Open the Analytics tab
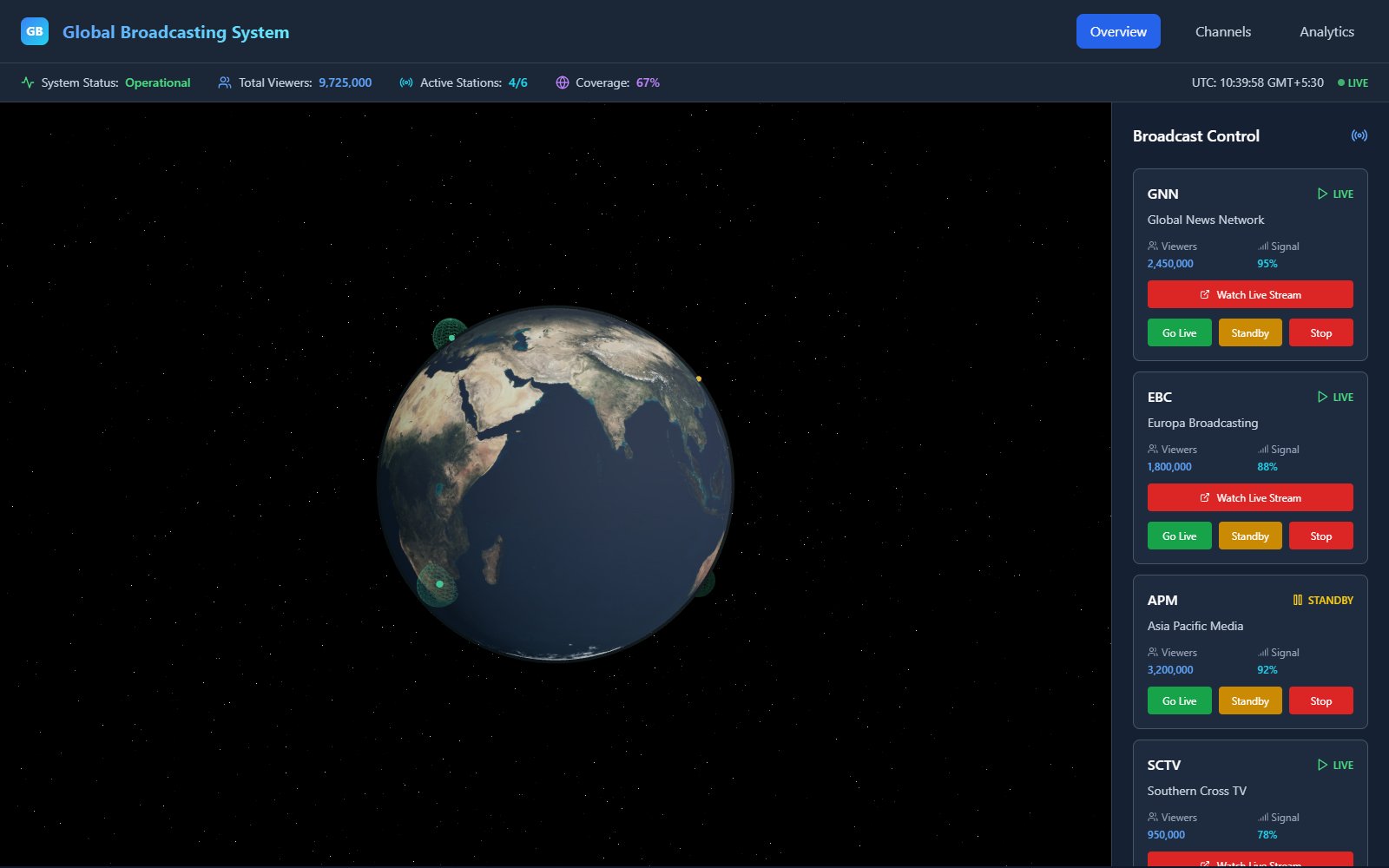 click(x=1326, y=31)
